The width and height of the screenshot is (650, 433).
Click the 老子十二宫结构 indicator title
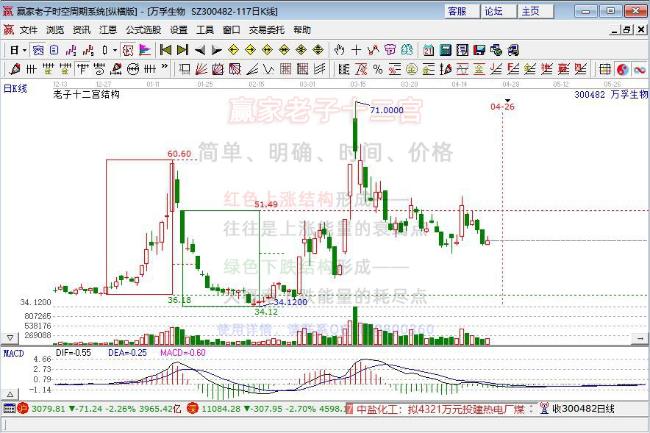point(86,94)
